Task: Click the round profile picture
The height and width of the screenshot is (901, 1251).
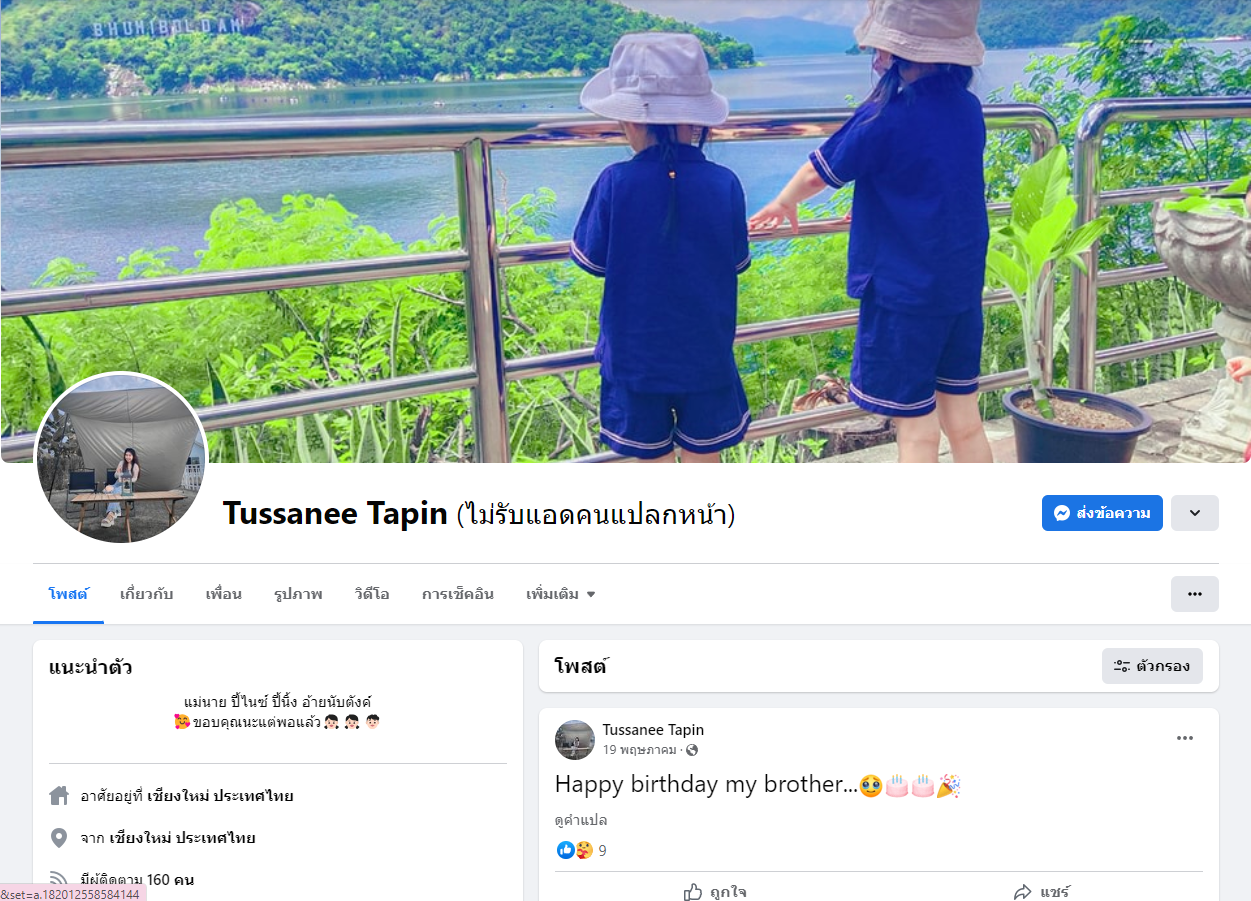Action: pos(121,459)
